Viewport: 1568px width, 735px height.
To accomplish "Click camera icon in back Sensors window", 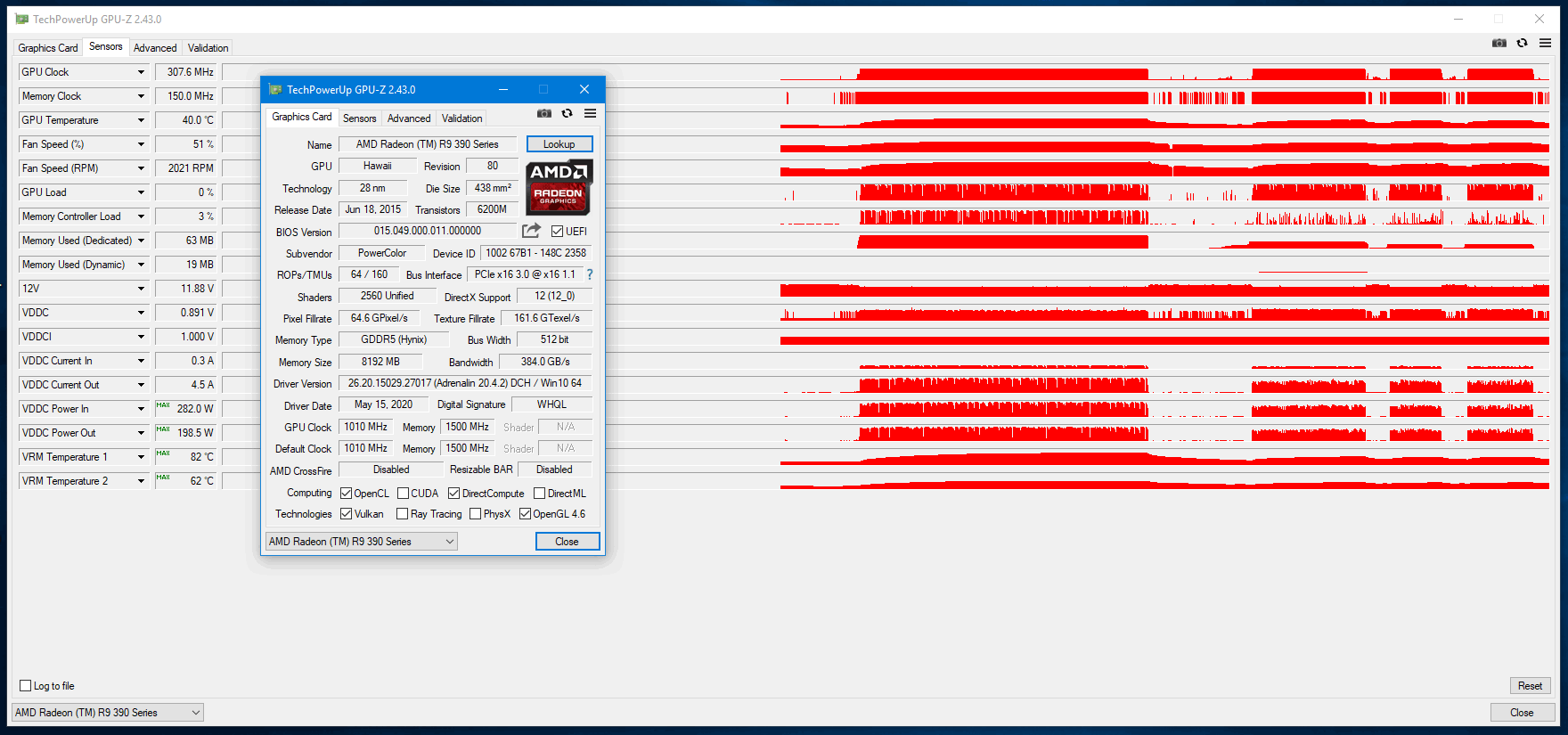I will (x=1499, y=43).
